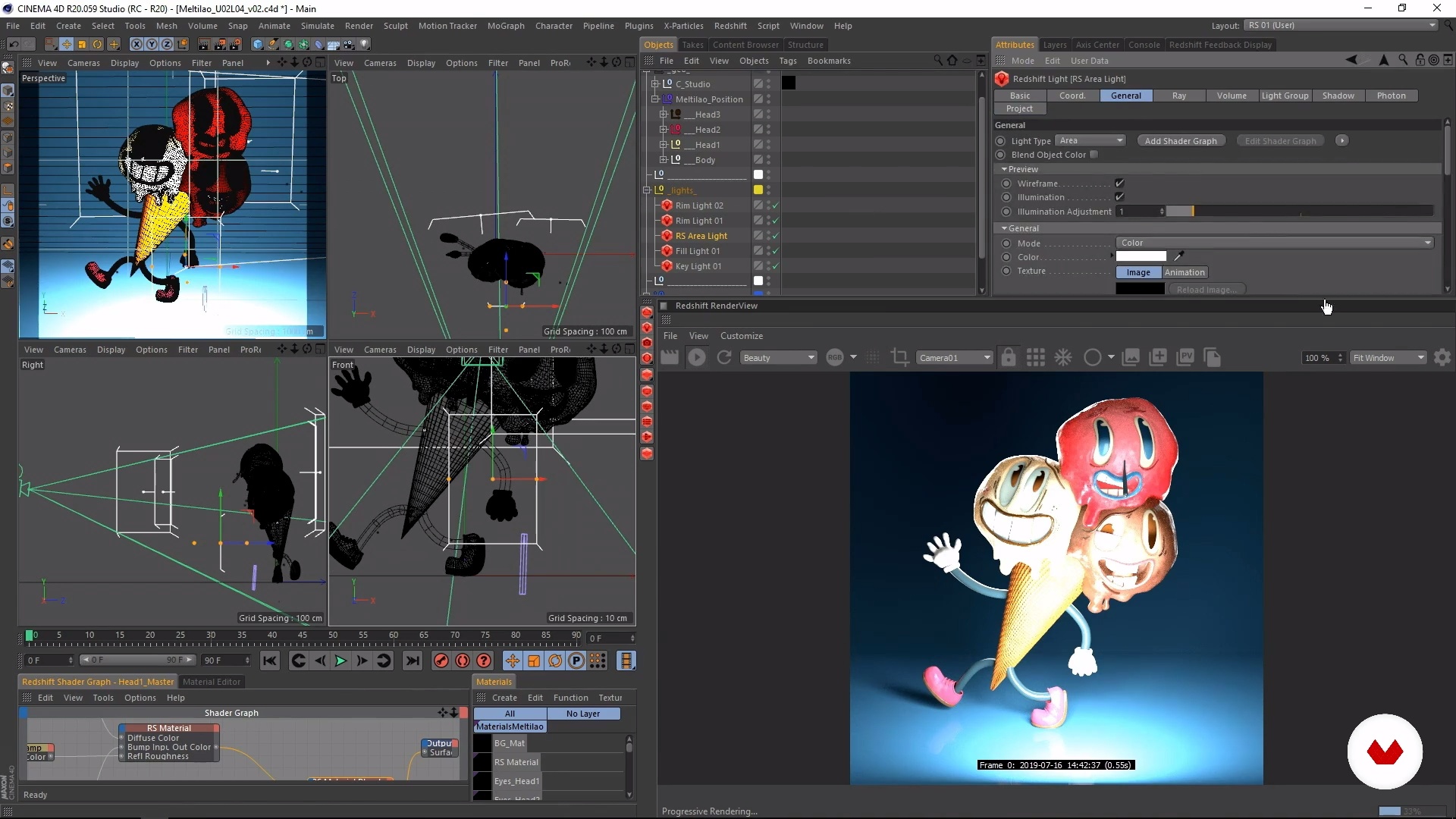Open the MoGraph menu
The width and height of the screenshot is (1456, 819).
[505, 26]
